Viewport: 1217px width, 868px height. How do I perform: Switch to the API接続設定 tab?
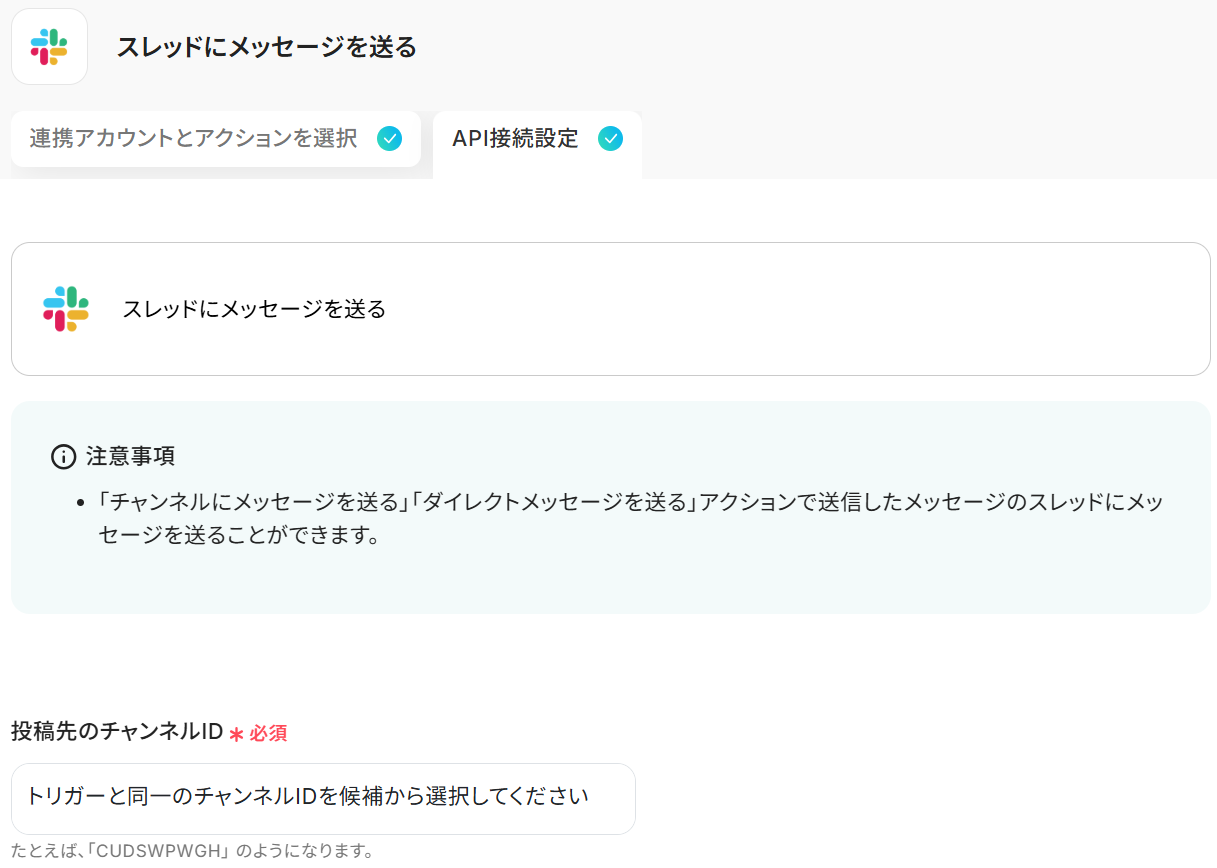(x=537, y=145)
